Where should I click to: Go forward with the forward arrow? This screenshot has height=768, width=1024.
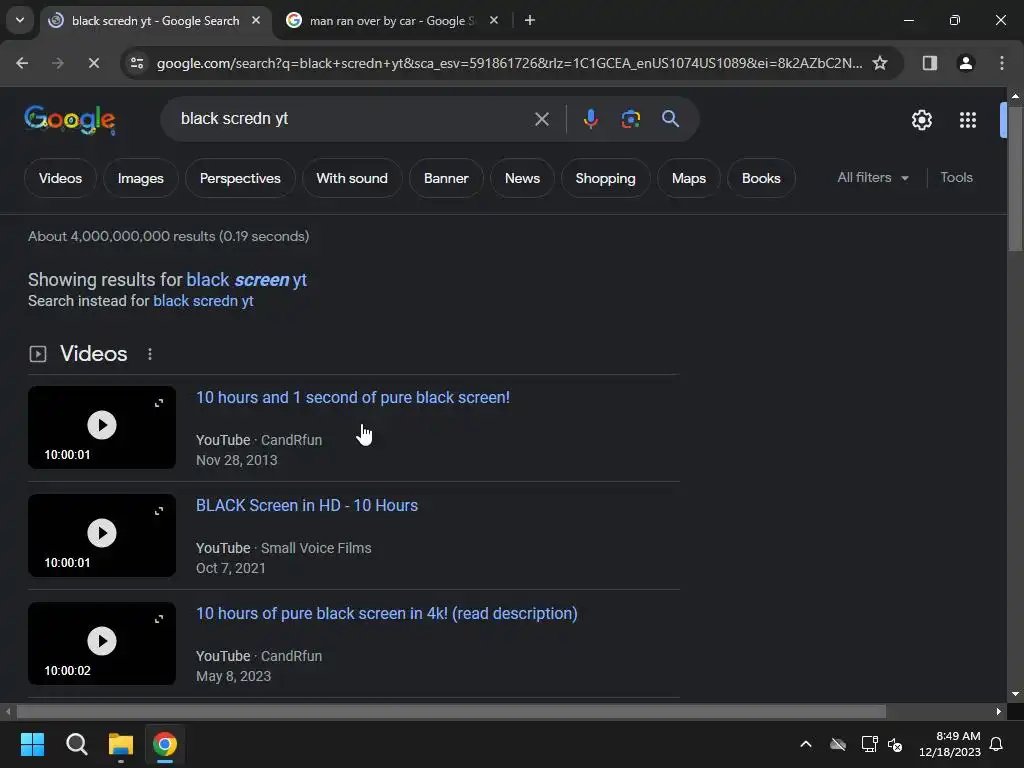(x=57, y=63)
